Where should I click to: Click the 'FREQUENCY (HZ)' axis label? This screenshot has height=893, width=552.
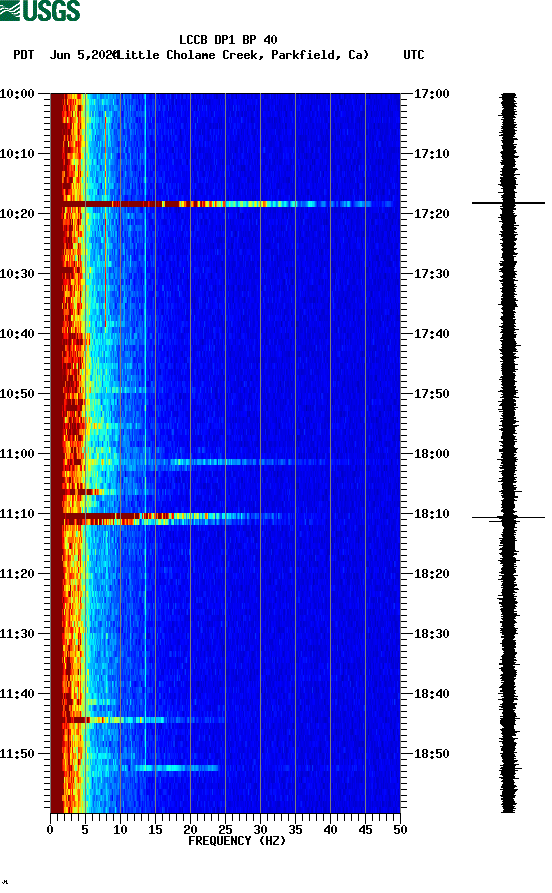click(237, 841)
